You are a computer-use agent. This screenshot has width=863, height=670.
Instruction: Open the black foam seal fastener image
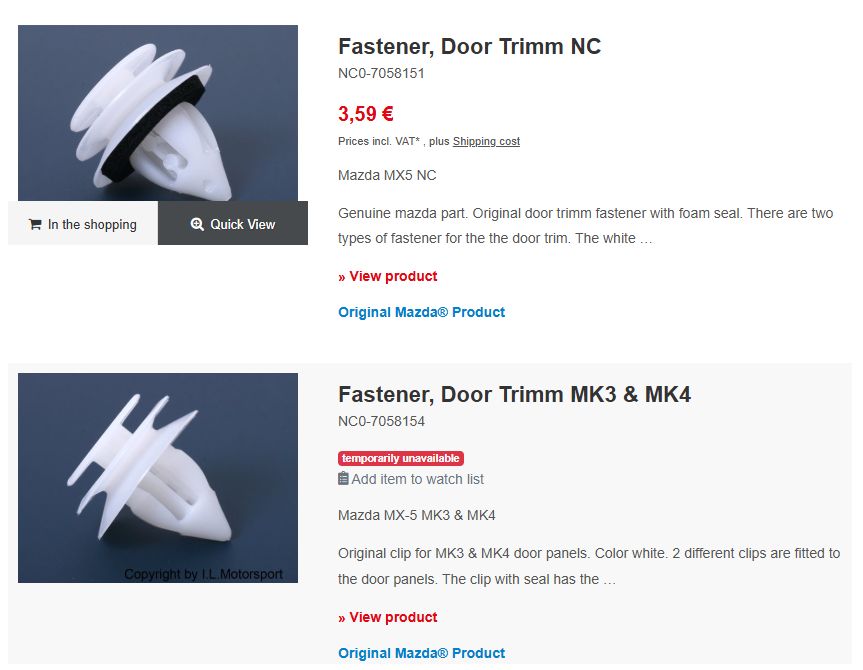(x=158, y=112)
